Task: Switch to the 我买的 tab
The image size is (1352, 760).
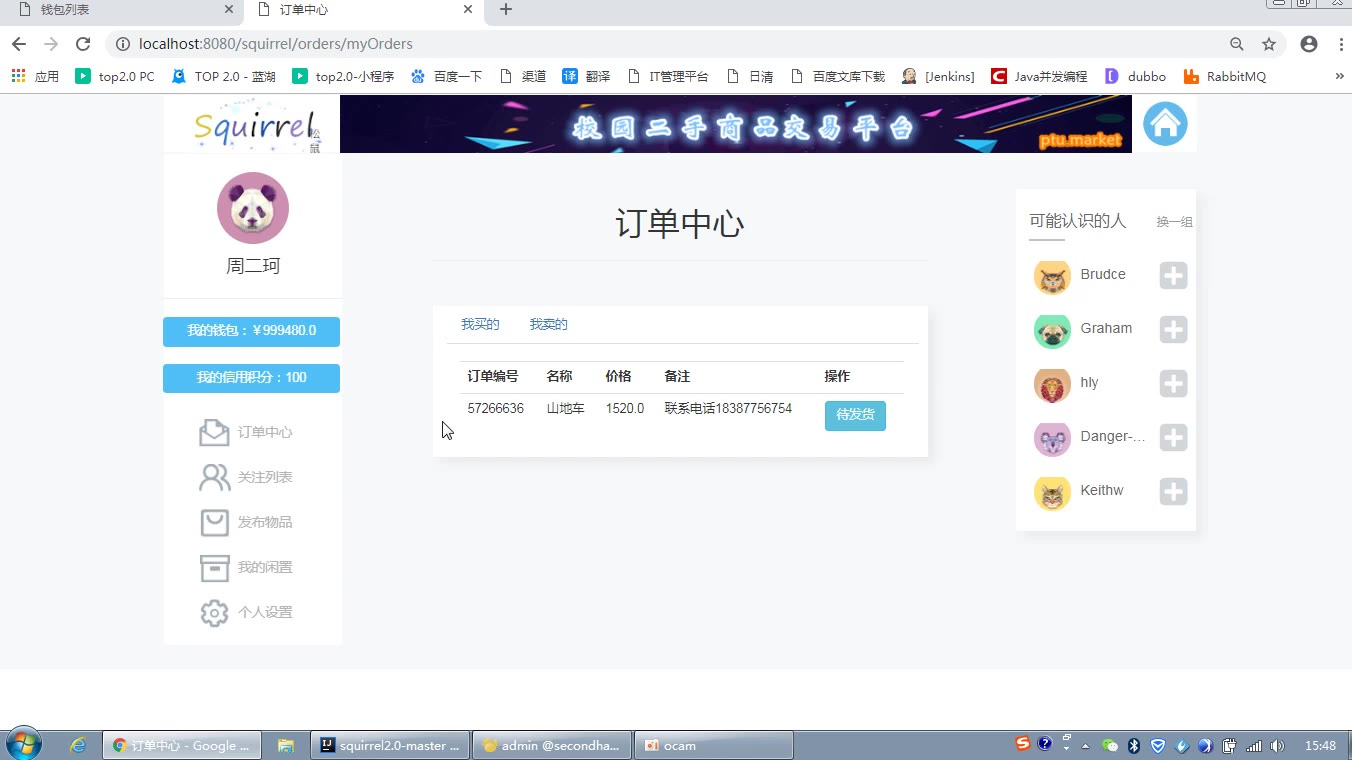Action: (480, 324)
